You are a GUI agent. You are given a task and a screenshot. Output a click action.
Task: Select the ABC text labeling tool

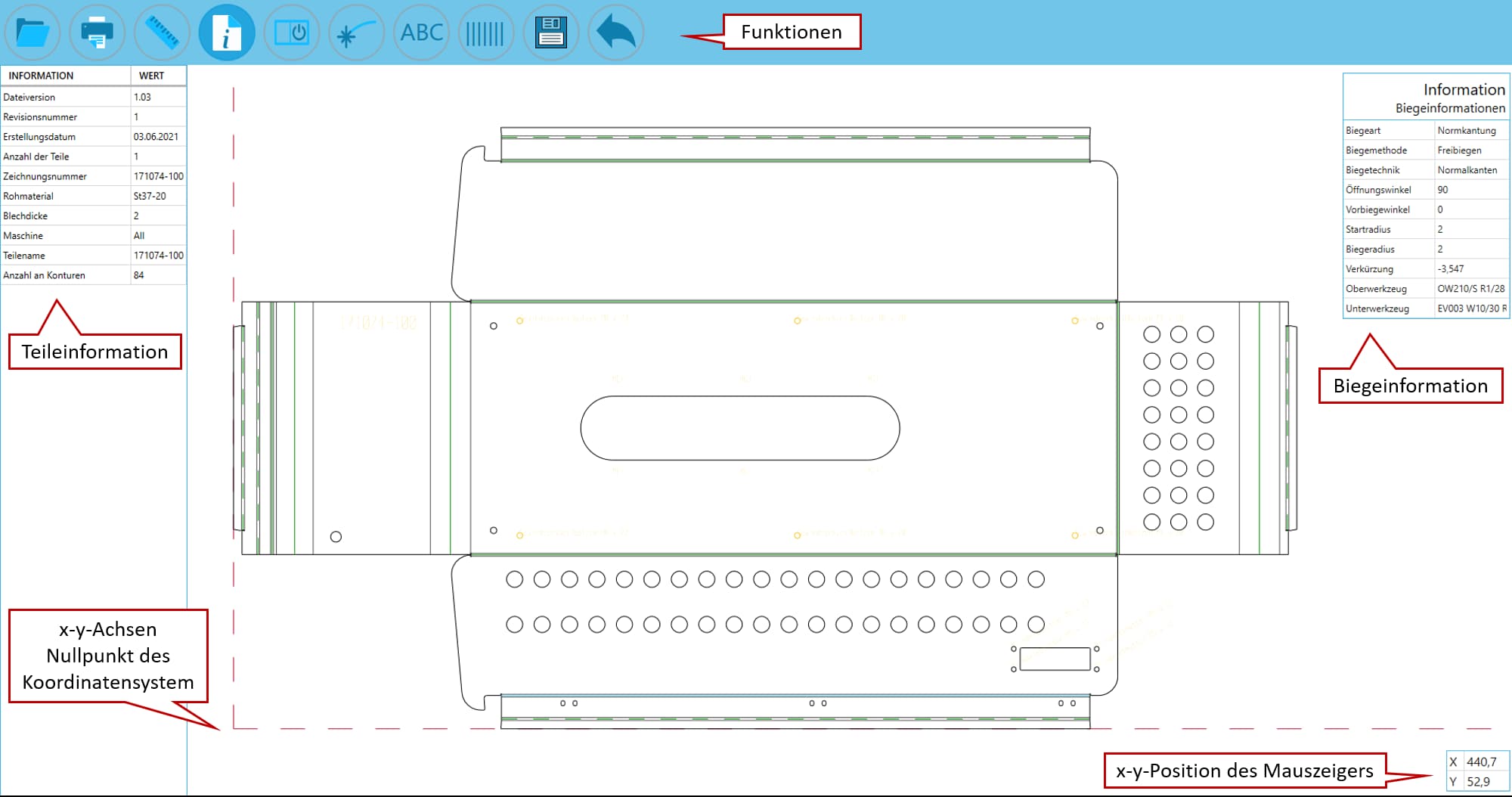point(422,33)
